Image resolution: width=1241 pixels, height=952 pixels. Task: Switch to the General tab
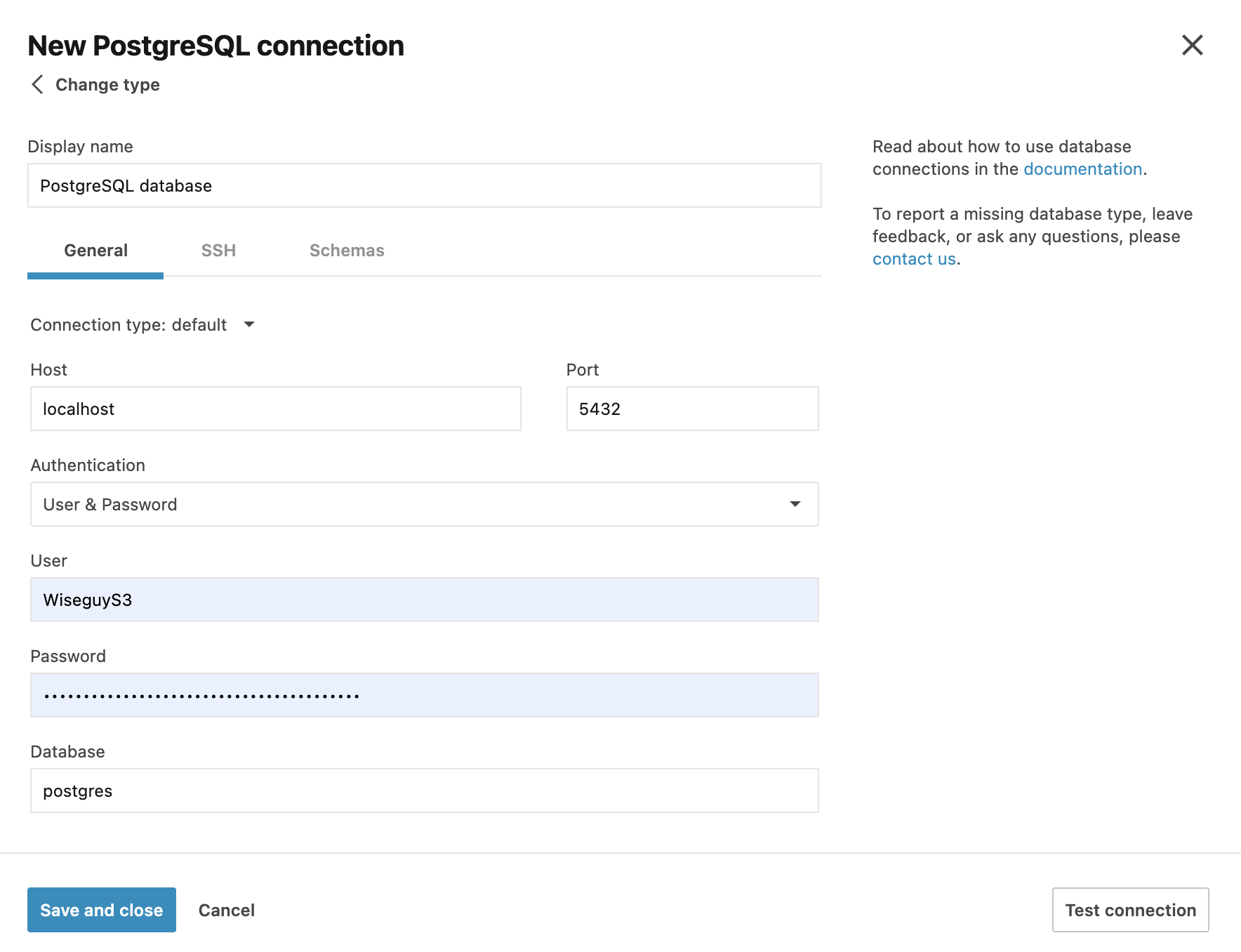coord(95,251)
